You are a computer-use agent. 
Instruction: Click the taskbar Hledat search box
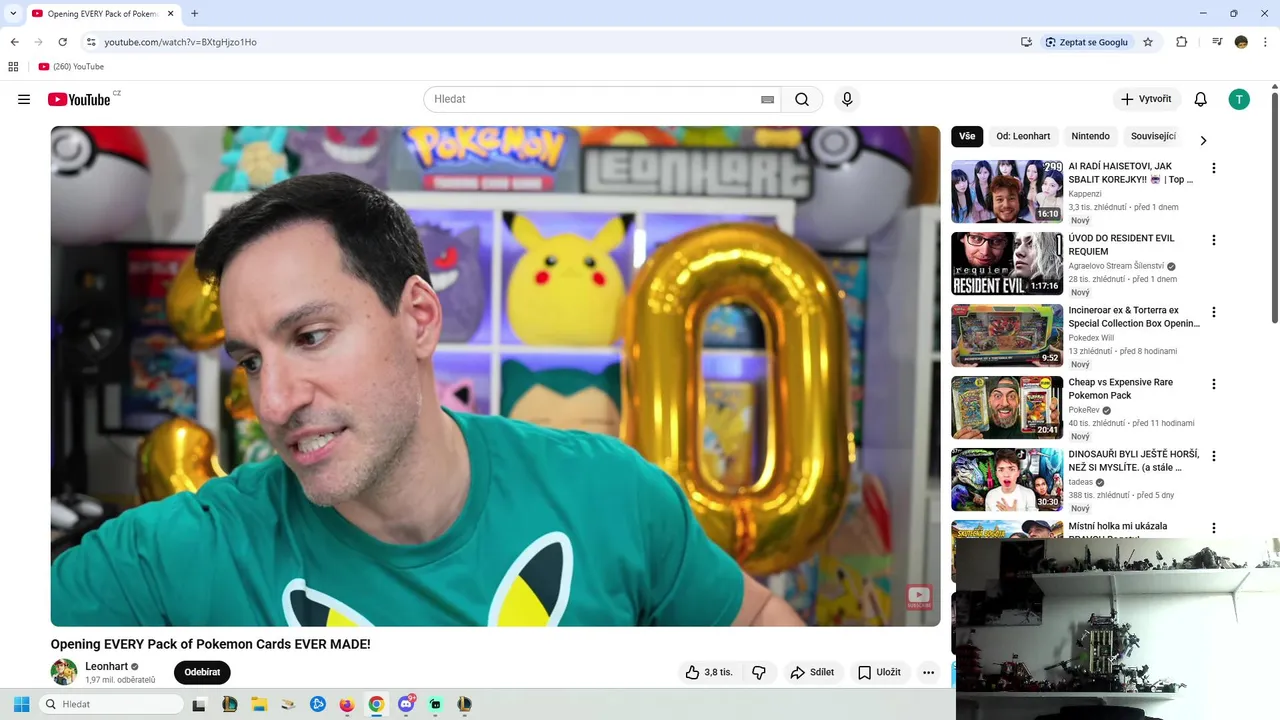point(111,704)
